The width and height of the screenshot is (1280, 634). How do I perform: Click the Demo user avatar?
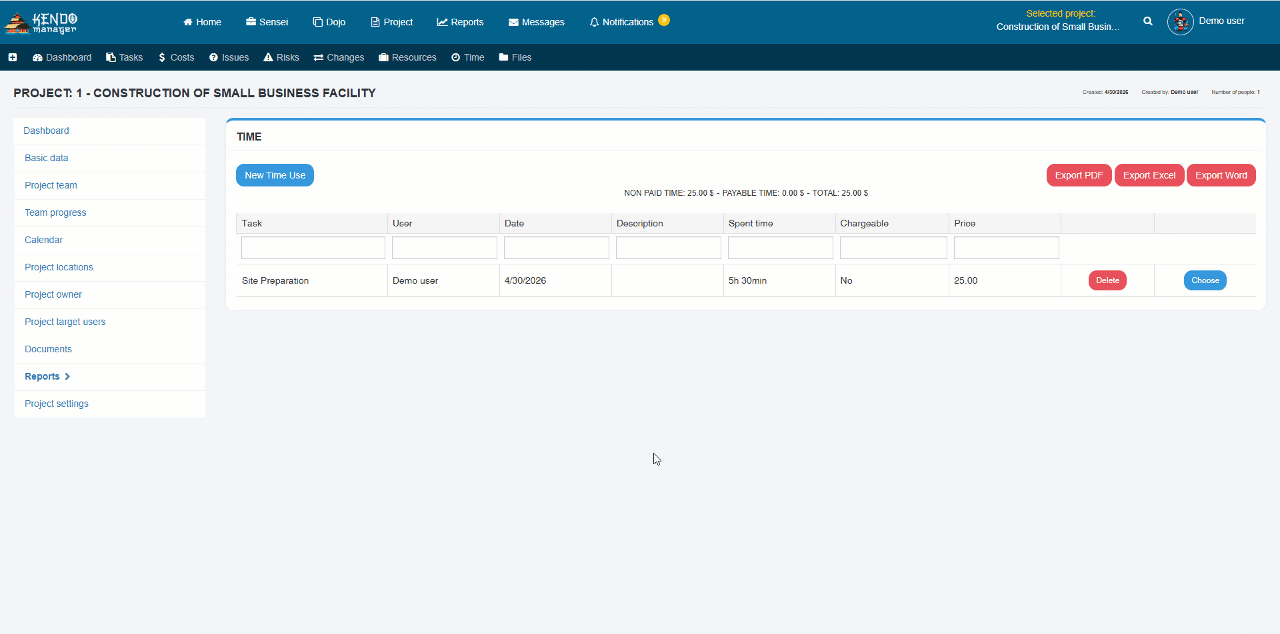click(1180, 21)
